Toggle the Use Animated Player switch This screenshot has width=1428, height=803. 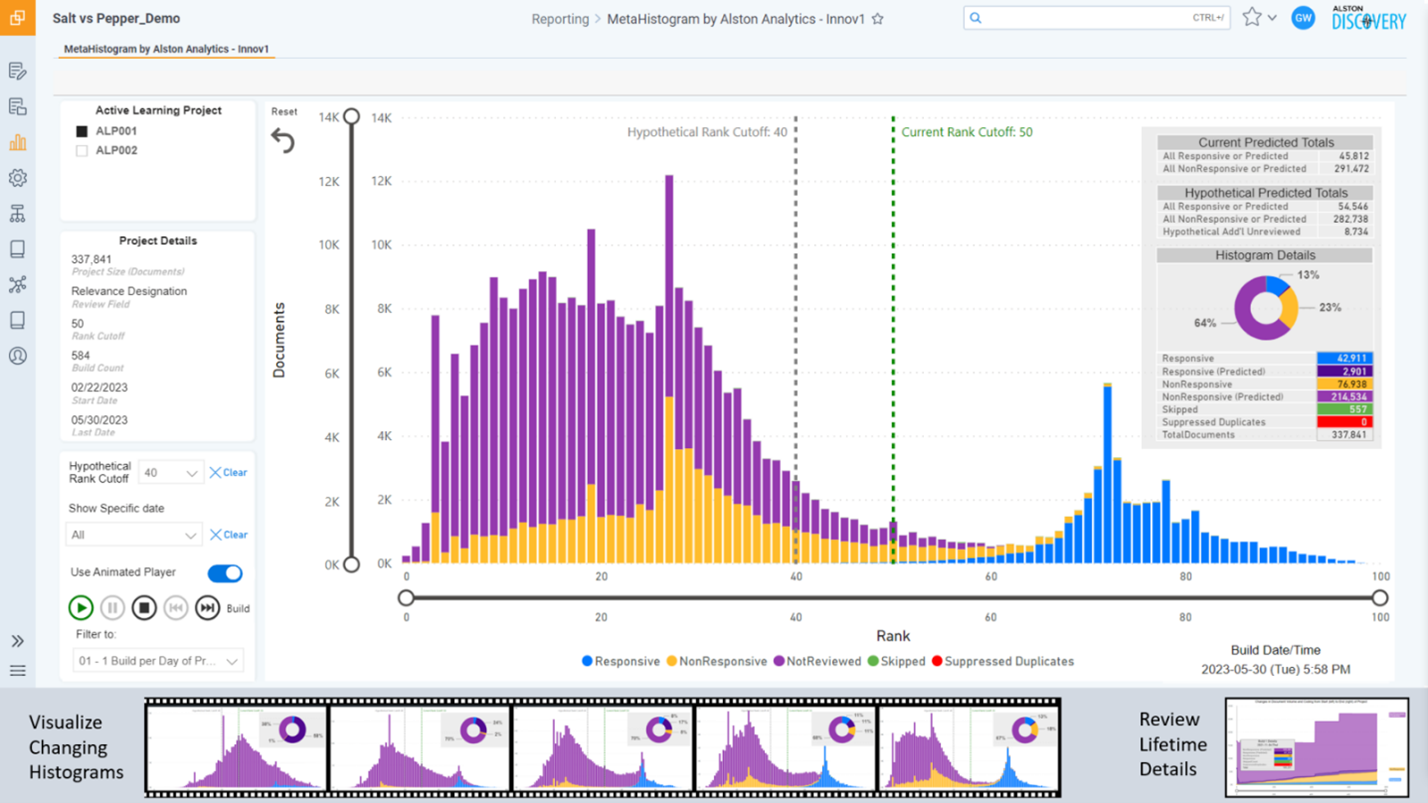click(225, 573)
